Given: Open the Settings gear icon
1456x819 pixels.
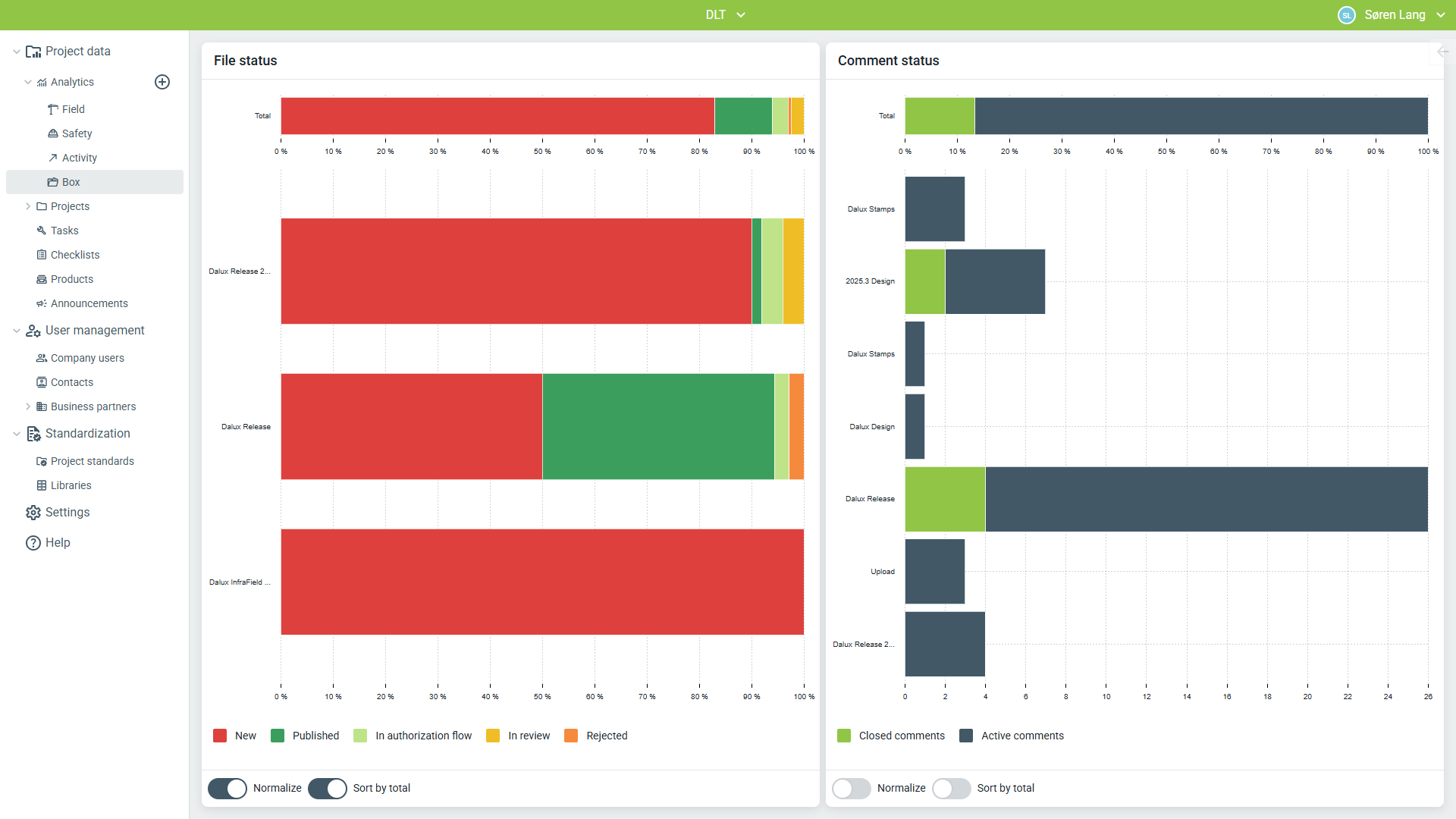Looking at the screenshot, I should [33, 513].
